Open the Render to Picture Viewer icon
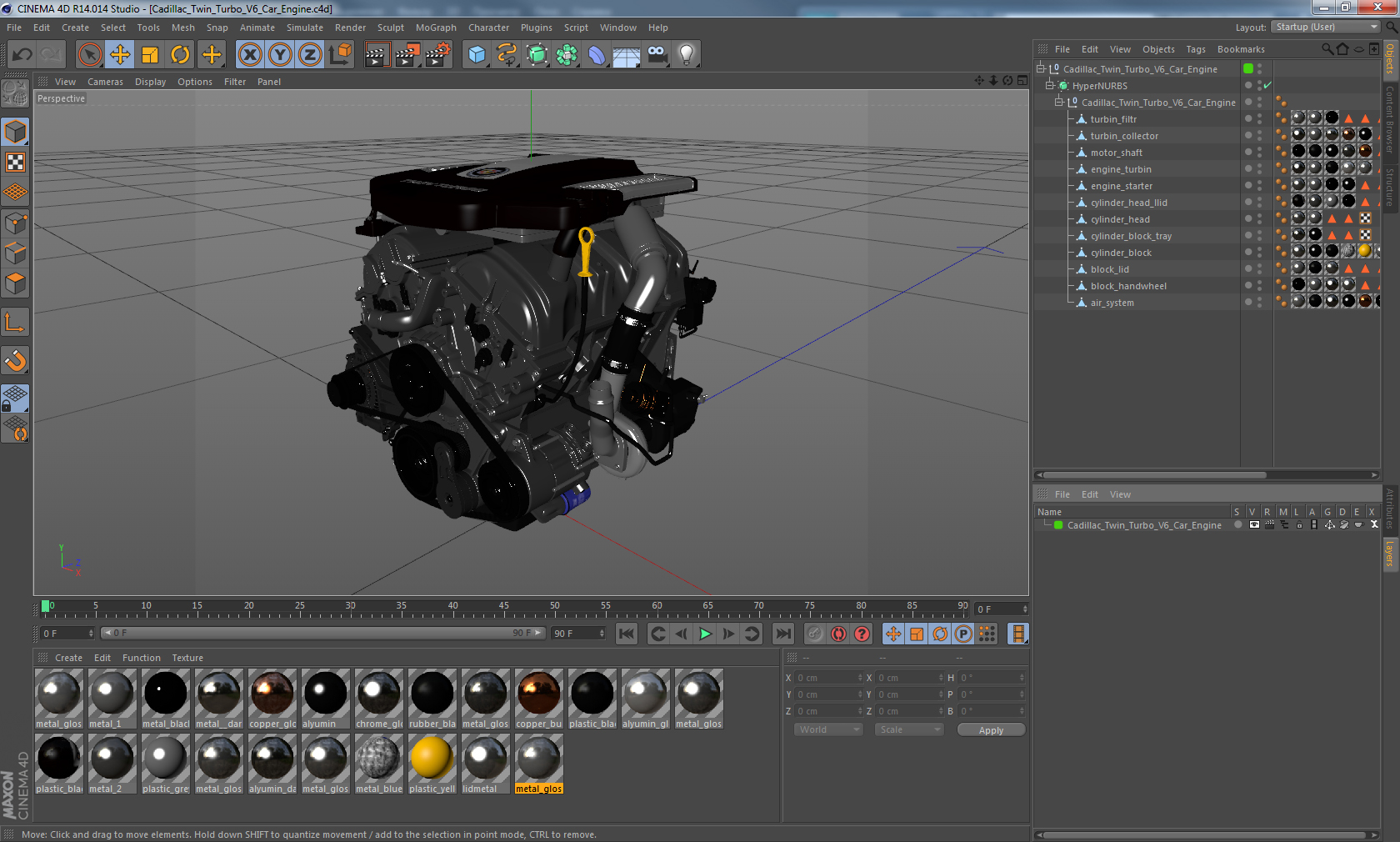1400x842 pixels. tap(407, 55)
